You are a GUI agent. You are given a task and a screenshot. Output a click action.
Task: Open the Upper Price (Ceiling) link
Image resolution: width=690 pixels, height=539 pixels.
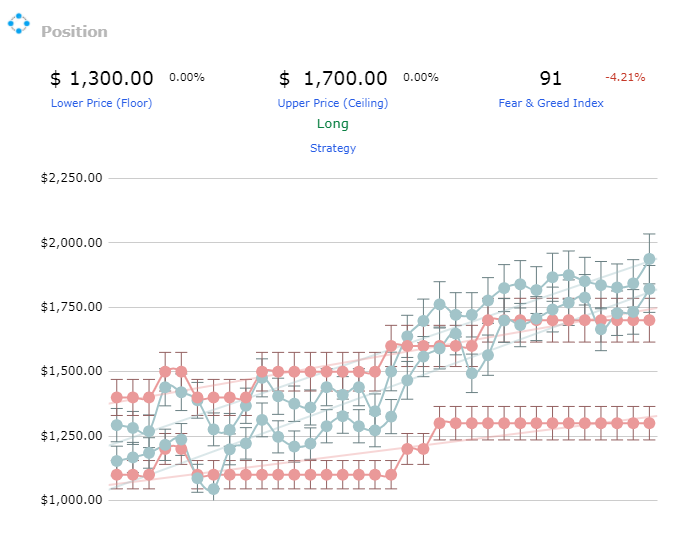(x=333, y=103)
